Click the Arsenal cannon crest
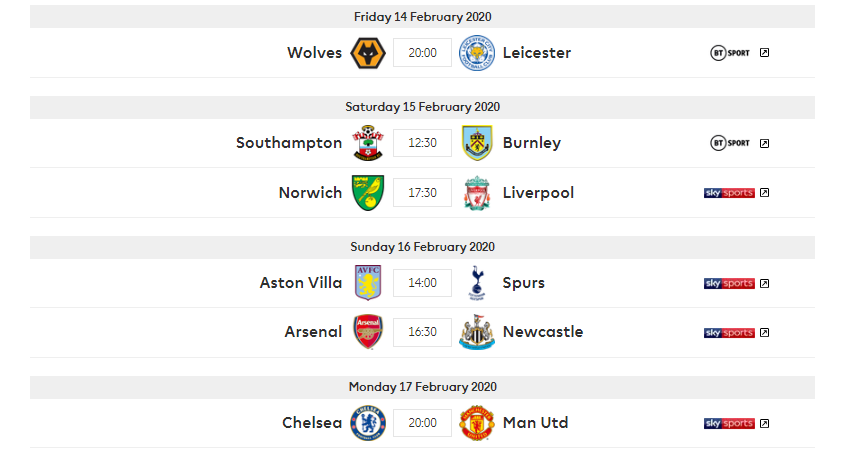846x461 pixels. coord(368,332)
